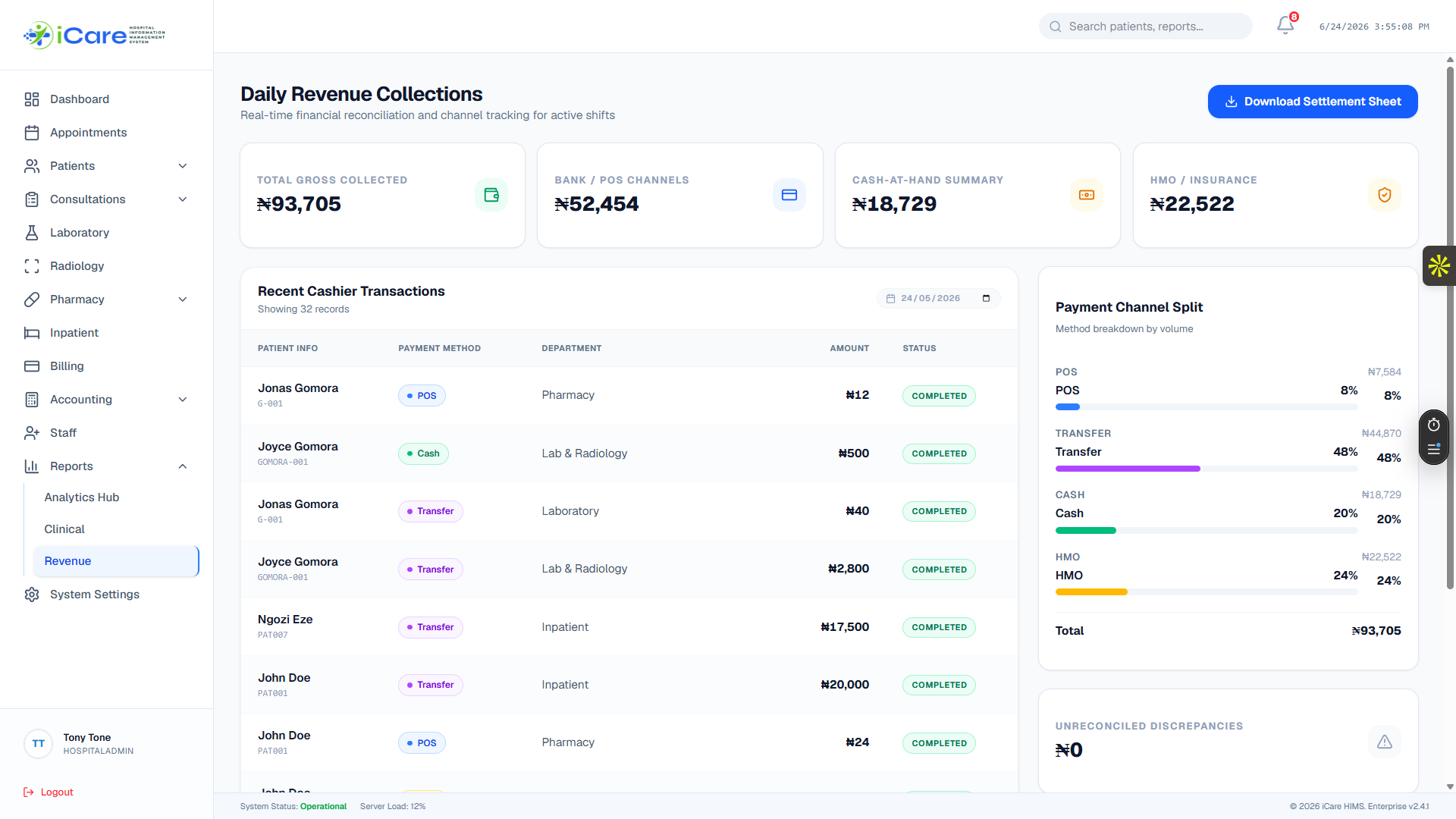Click the Consultations clipboard icon
Screen dimensions: 1456x819
[32, 199]
